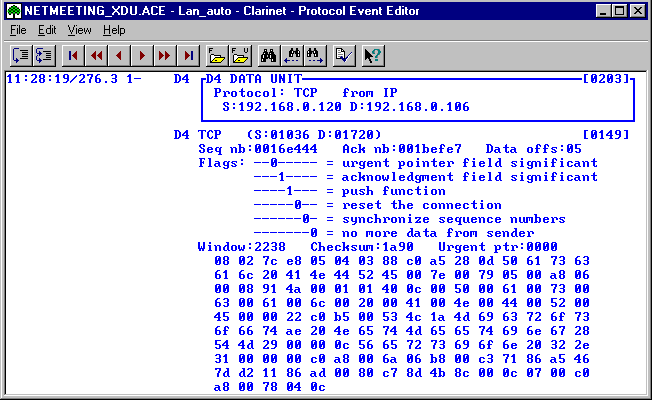Image resolution: width=652 pixels, height=400 pixels.
Task: Minimize the Protocol Event Editor window
Action: point(603,11)
